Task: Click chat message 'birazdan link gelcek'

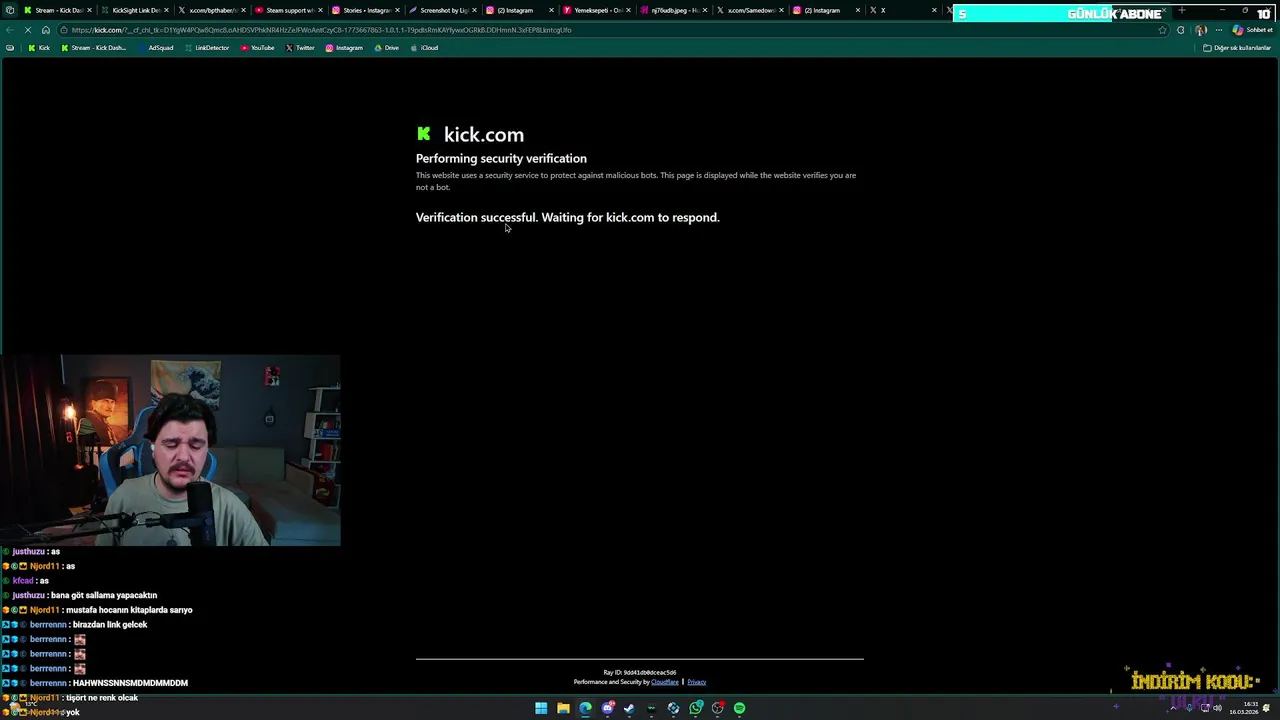Action: coord(110,624)
